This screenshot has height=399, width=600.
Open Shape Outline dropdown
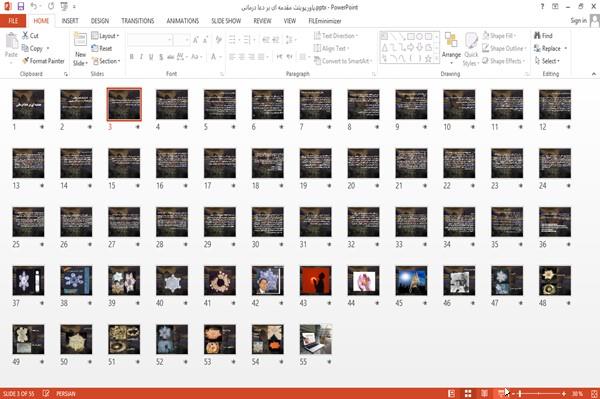point(504,48)
